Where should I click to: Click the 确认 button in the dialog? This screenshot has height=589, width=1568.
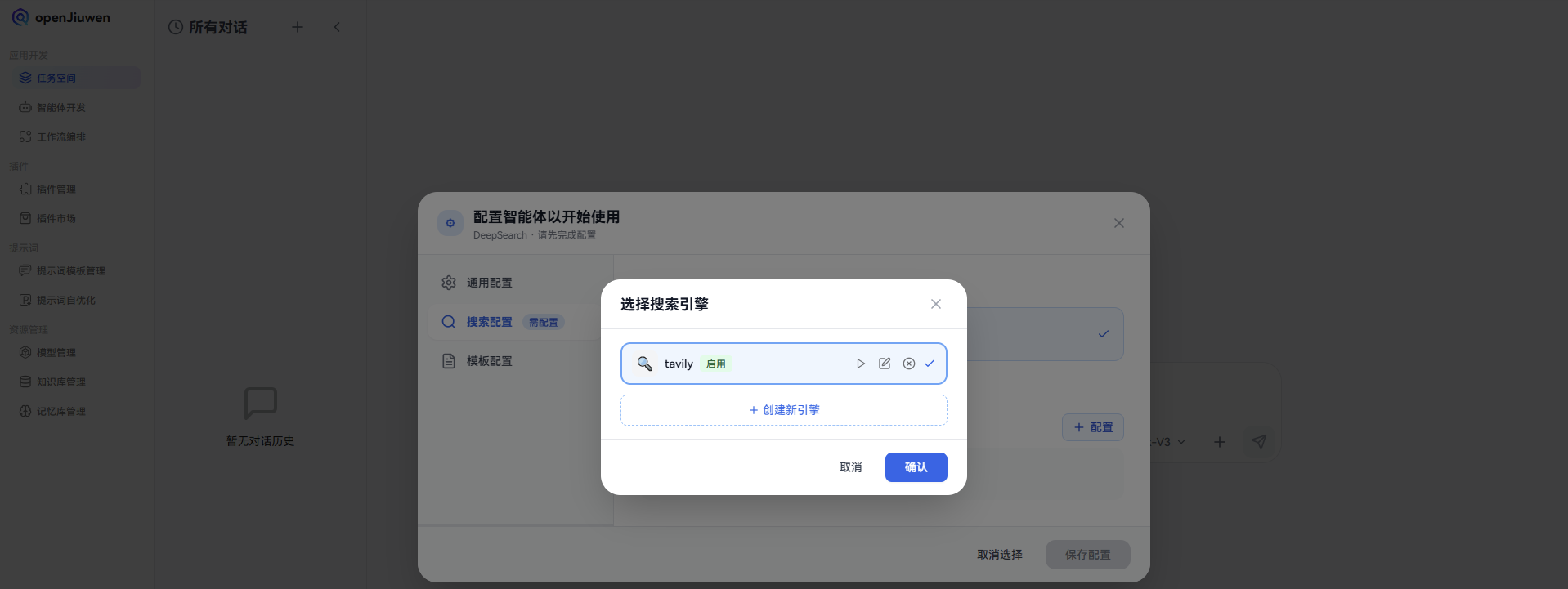coord(916,467)
